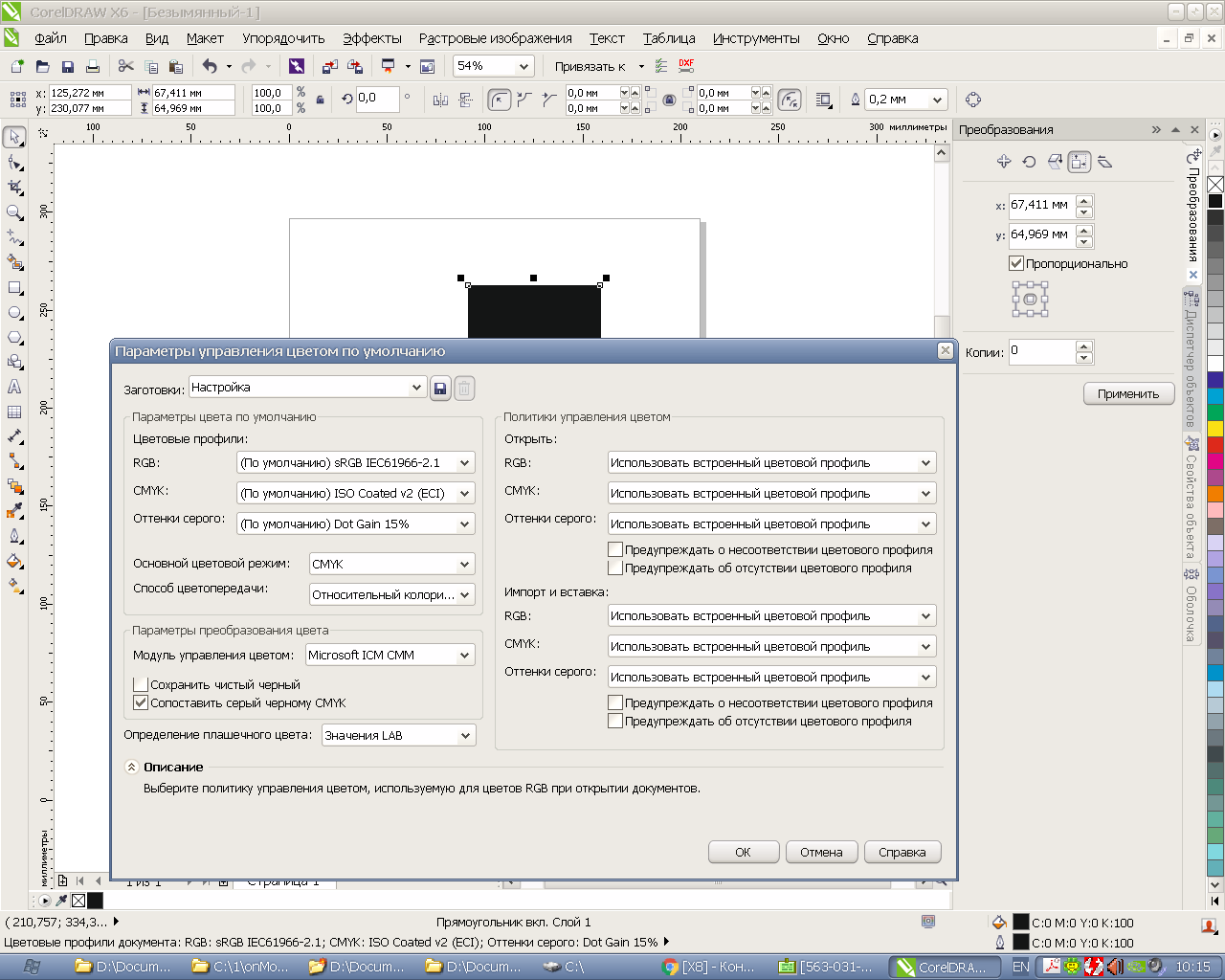The height and width of the screenshot is (980, 1225).
Task: Select the Zoom tool in toolbox
Action: (14, 212)
